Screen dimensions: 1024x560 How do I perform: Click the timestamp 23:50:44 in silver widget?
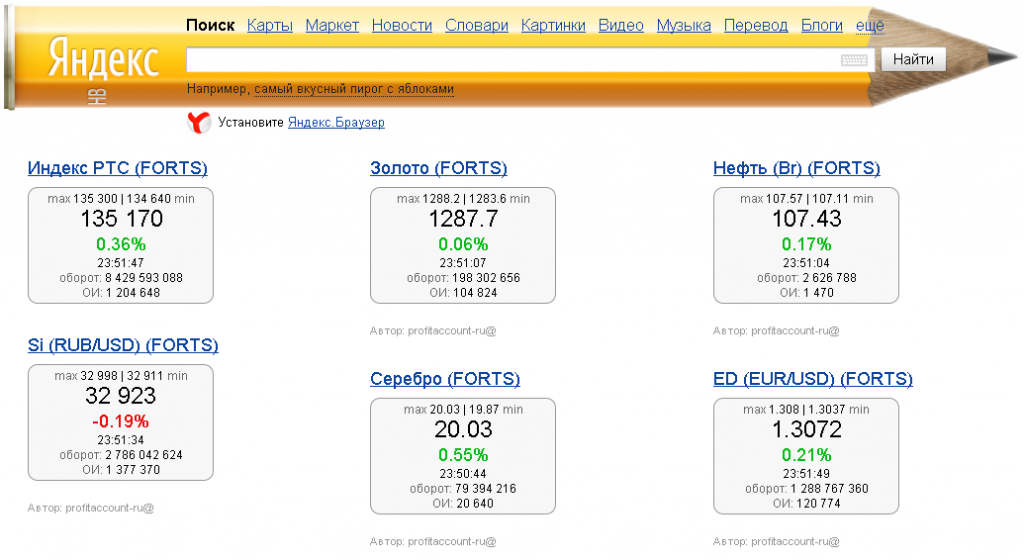[x=463, y=474]
